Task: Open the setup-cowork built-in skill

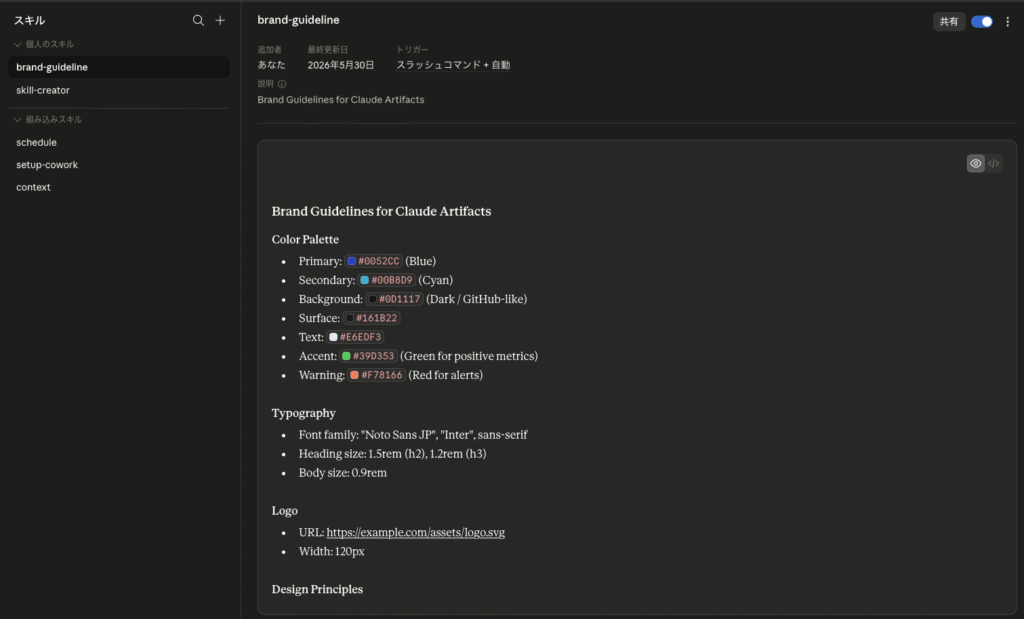Action: point(119,165)
